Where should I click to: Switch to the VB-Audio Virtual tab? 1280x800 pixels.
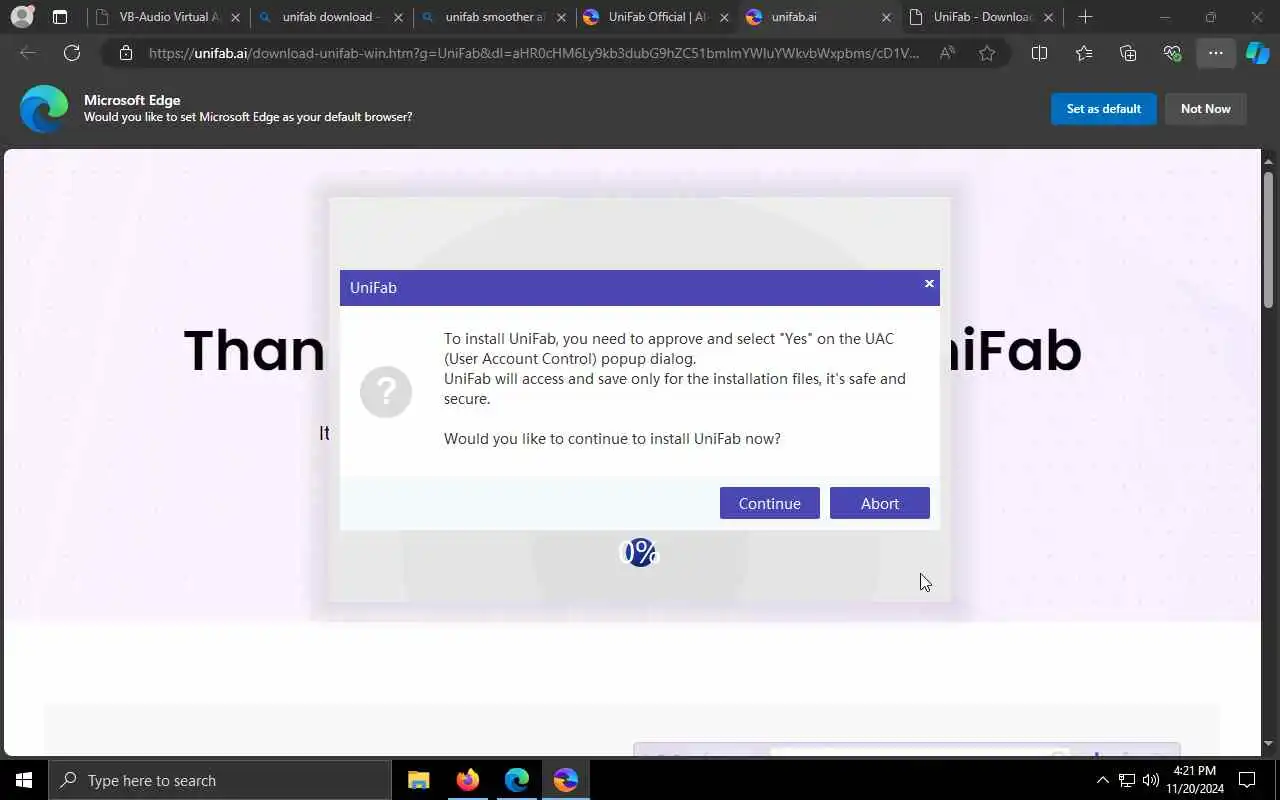click(168, 17)
